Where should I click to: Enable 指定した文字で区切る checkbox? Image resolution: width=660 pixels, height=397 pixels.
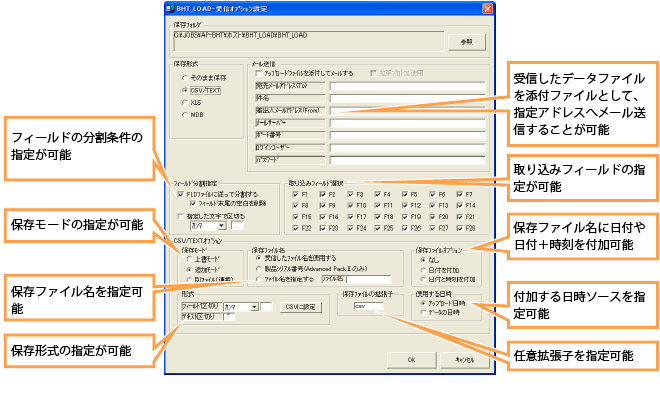pos(181,216)
